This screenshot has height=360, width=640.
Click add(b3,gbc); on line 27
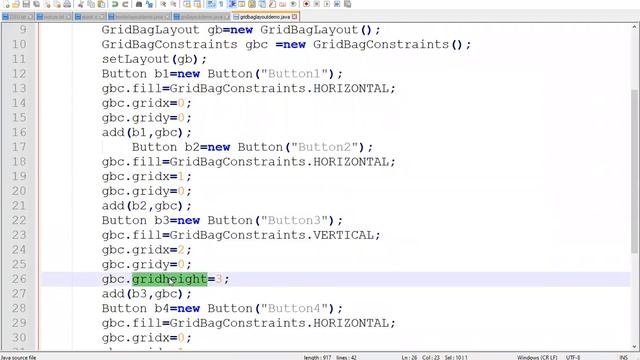click(147, 294)
